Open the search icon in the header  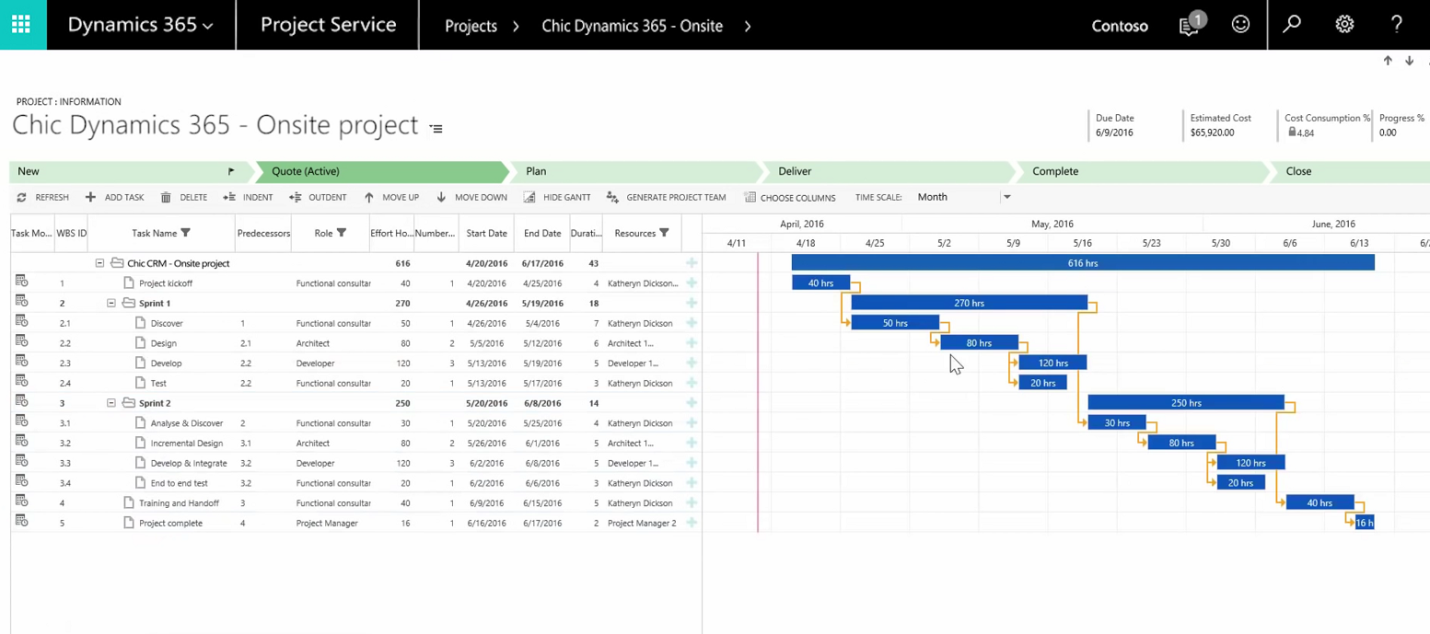point(1291,24)
